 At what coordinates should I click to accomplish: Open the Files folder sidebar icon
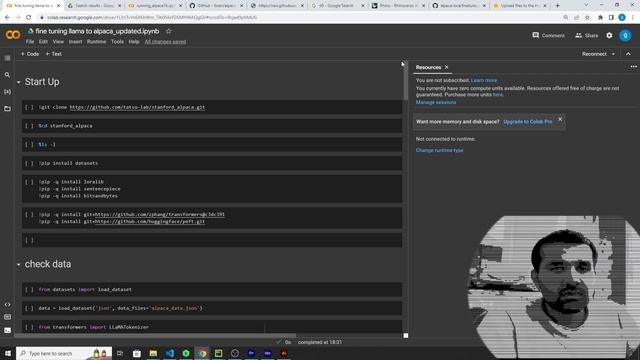point(7,109)
